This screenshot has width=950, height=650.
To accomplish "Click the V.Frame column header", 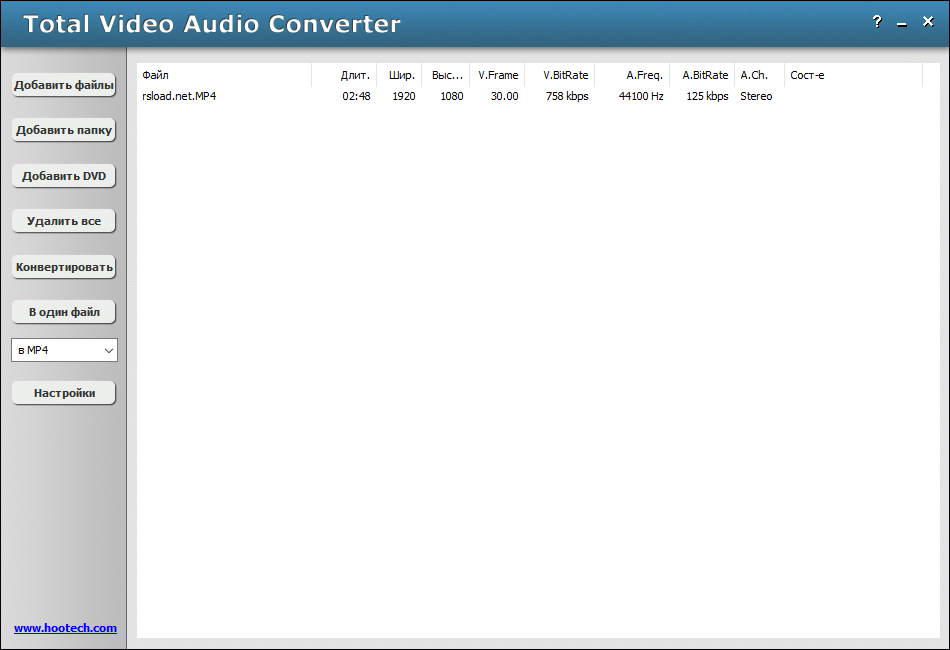I will point(498,74).
